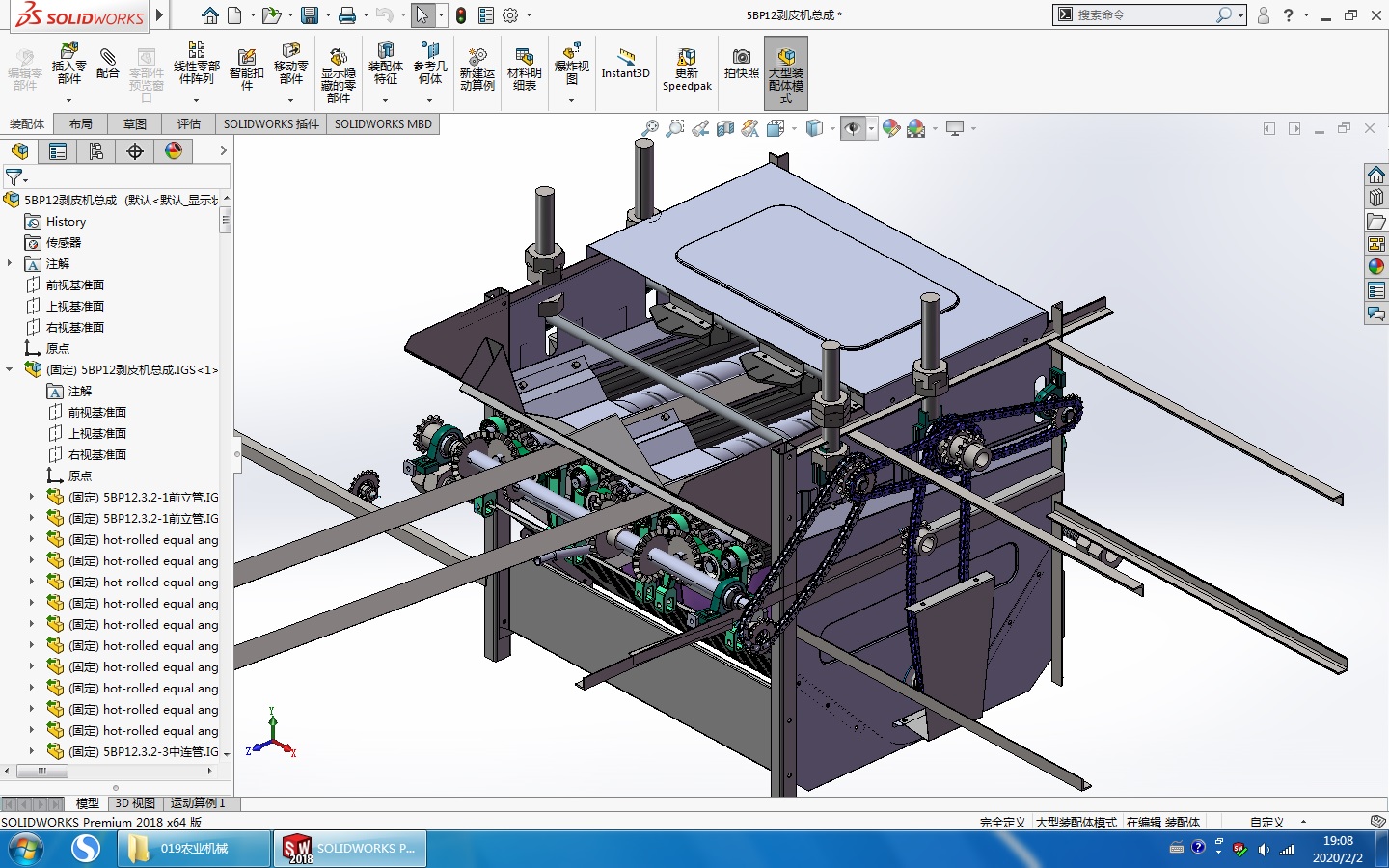Collapse the 5BP12剥皮机总成.IGS<1> tree node
The image size is (1389, 868).
(10, 369)
